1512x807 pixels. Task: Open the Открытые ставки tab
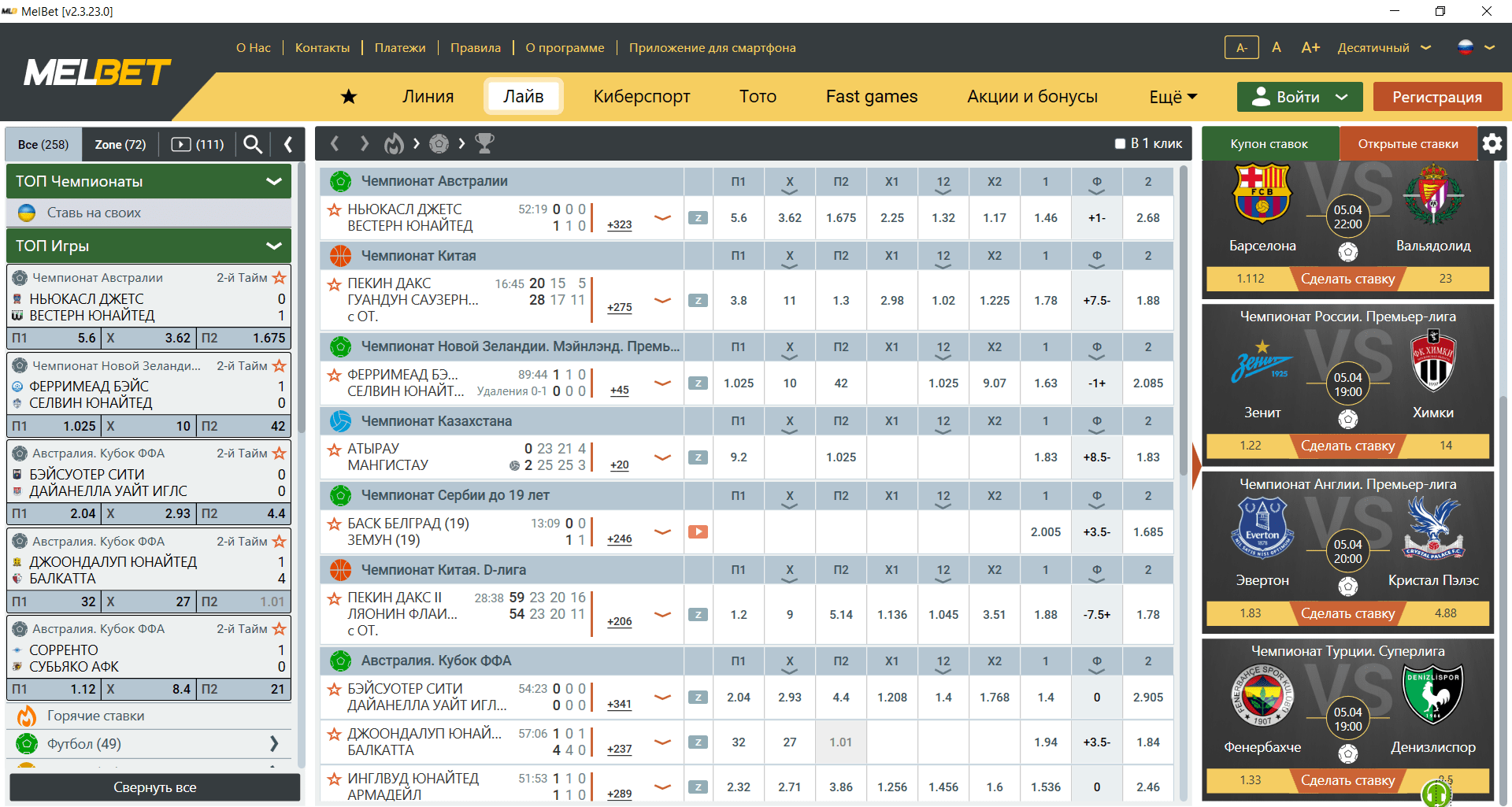tap(1408, 143)
